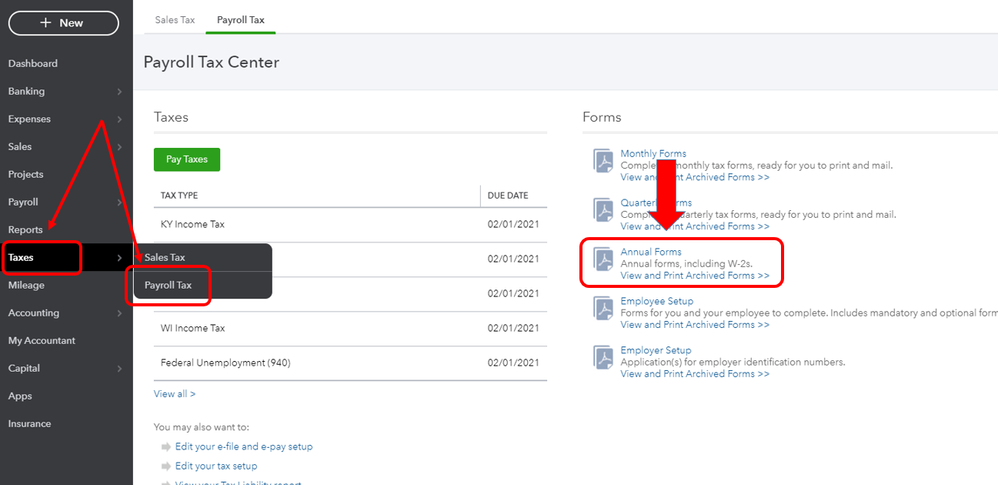Open Edit your e-file and e-pay setup
The height and width of the screenshot is (485, 998).
[243, 447]
